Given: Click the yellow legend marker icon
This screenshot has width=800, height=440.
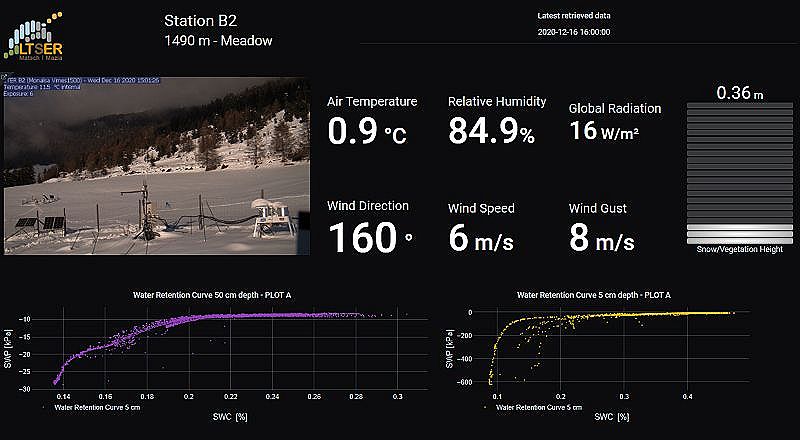Looking at the screenshot, I should pos(484,408).
